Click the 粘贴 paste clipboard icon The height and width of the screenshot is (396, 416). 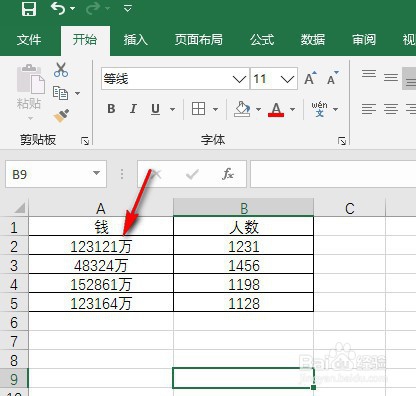(x=30, y=79)
